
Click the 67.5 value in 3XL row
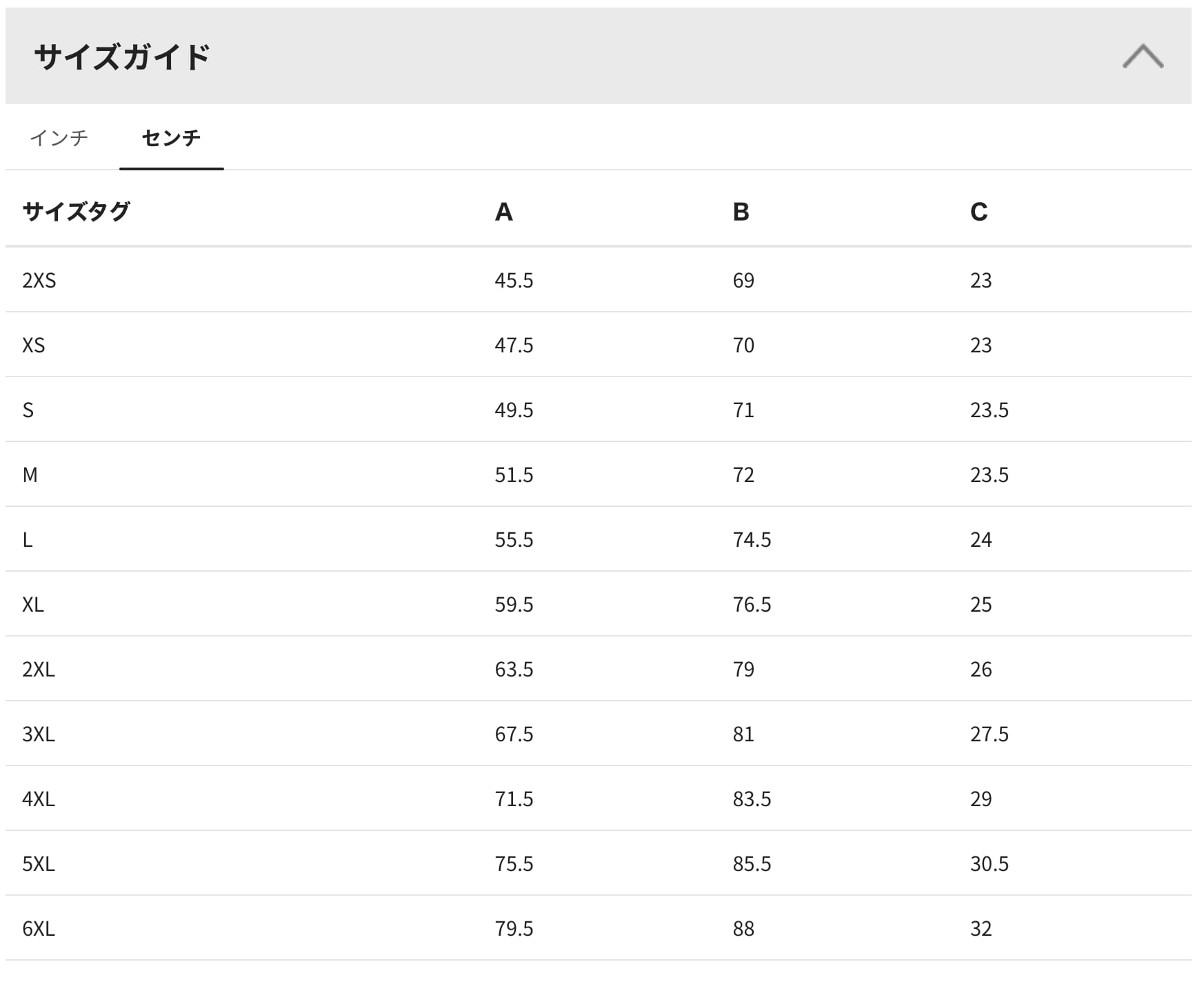coord(514,734)
